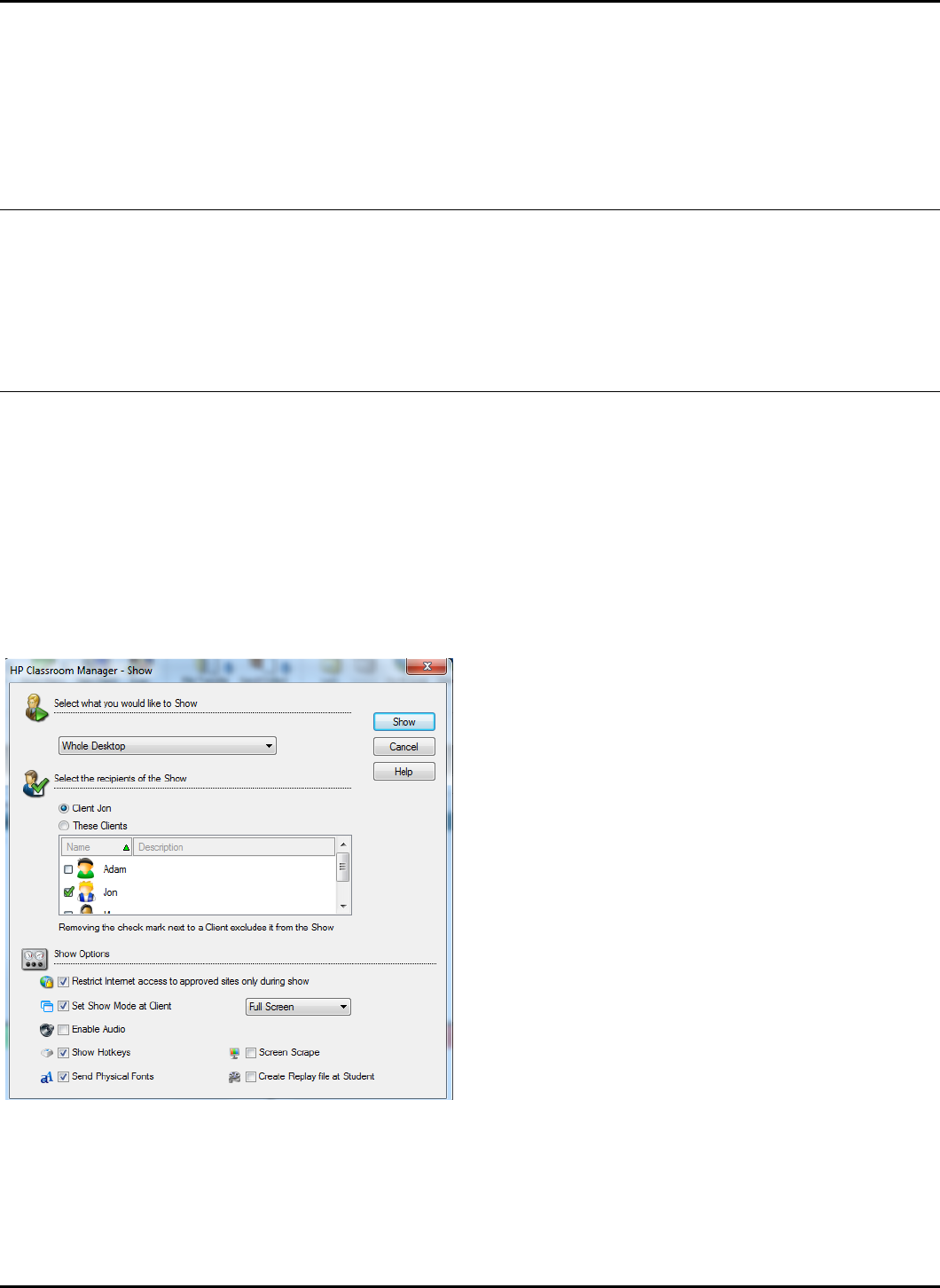Screen dimensions: 940x1288
Task: Click the globe icon beside Restrict Internet access
Action: (47, 982)
